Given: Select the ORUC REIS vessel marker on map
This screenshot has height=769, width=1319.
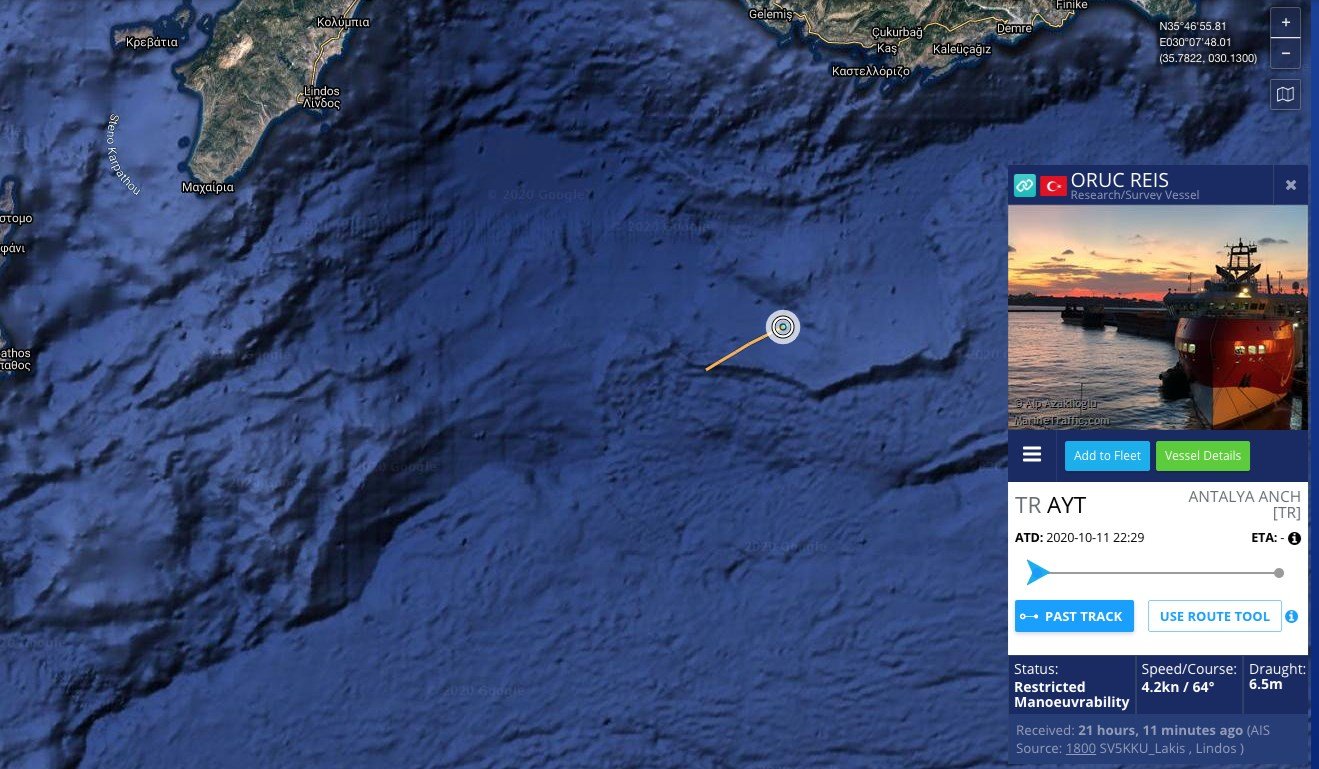Looking at the screenshot, I should point(783,326).
